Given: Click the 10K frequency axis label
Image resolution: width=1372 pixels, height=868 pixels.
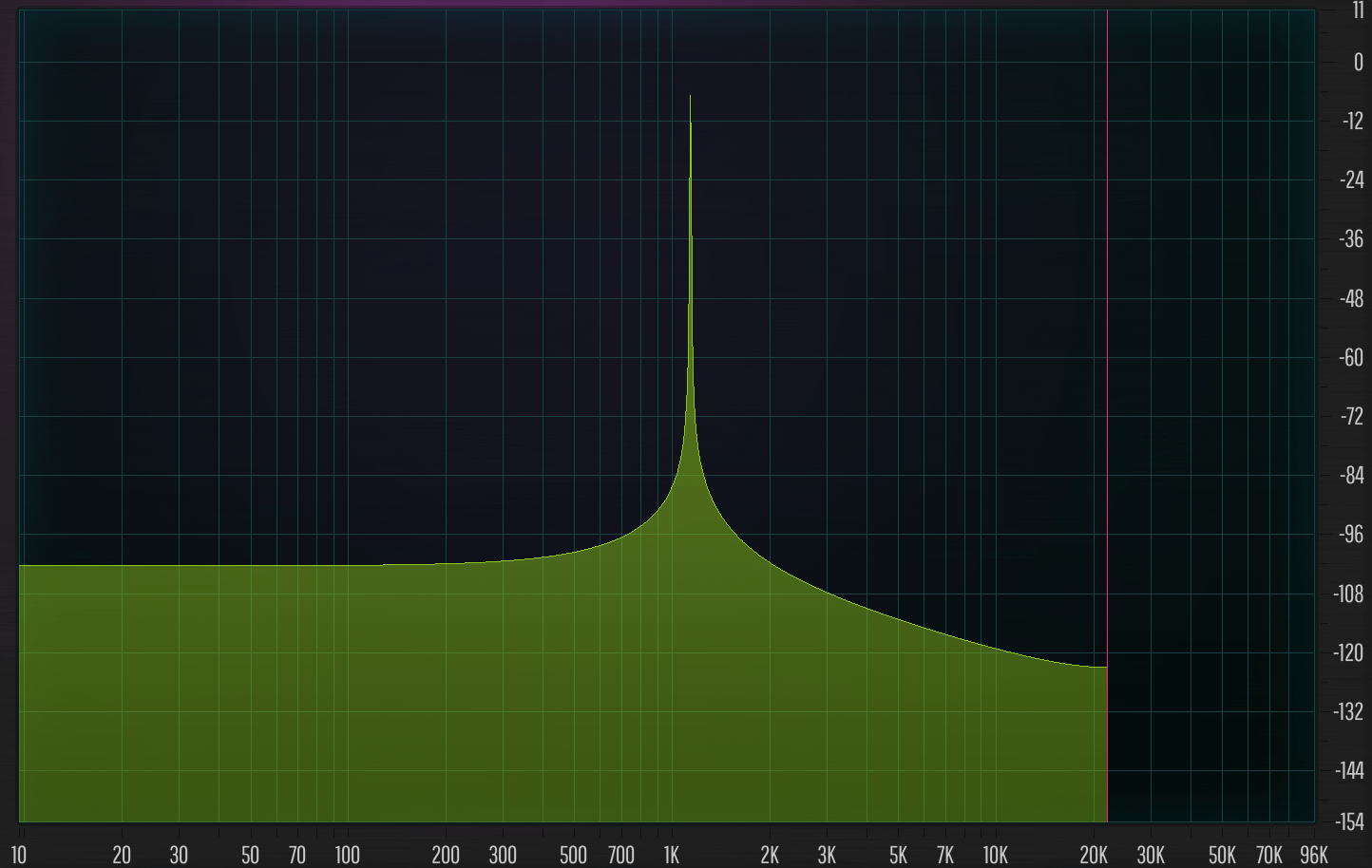Looking at the screenshot, I should click(x=995, y=855).
